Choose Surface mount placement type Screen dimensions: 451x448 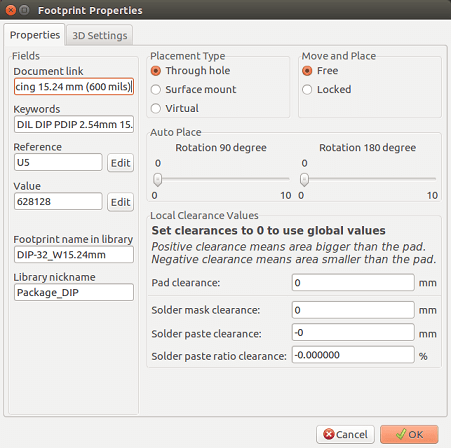click(x=193, y=89)
